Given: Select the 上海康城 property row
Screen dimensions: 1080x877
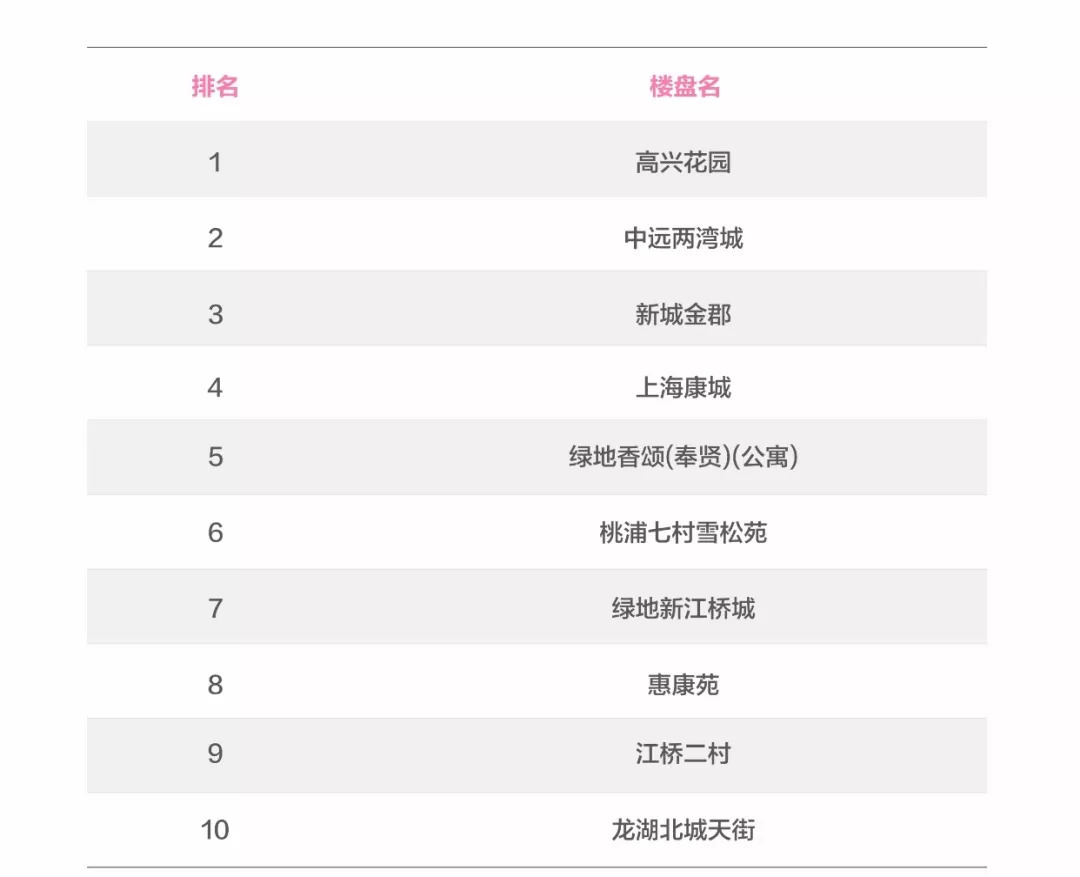Looking at the screenshot, I should [x=684, y=388].
